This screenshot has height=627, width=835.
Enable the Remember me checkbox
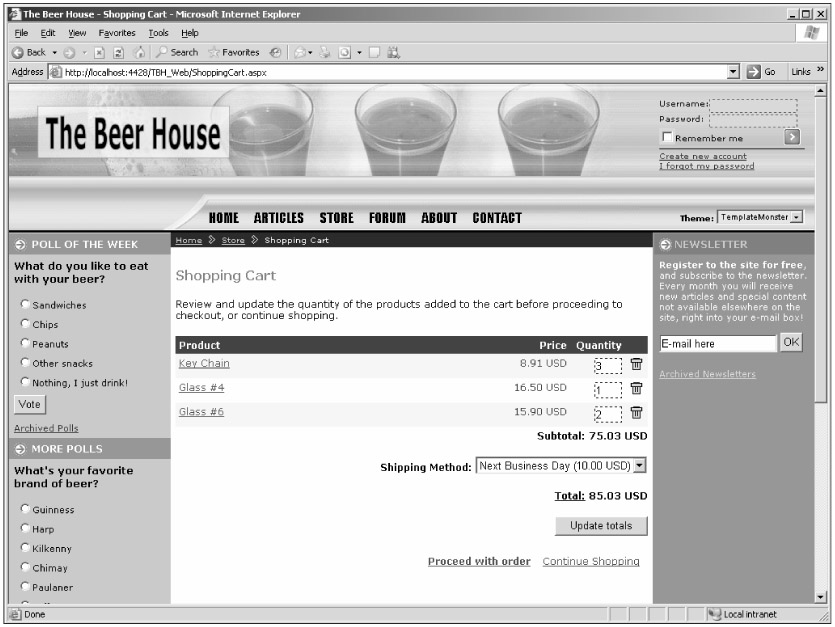pos(667,138)
